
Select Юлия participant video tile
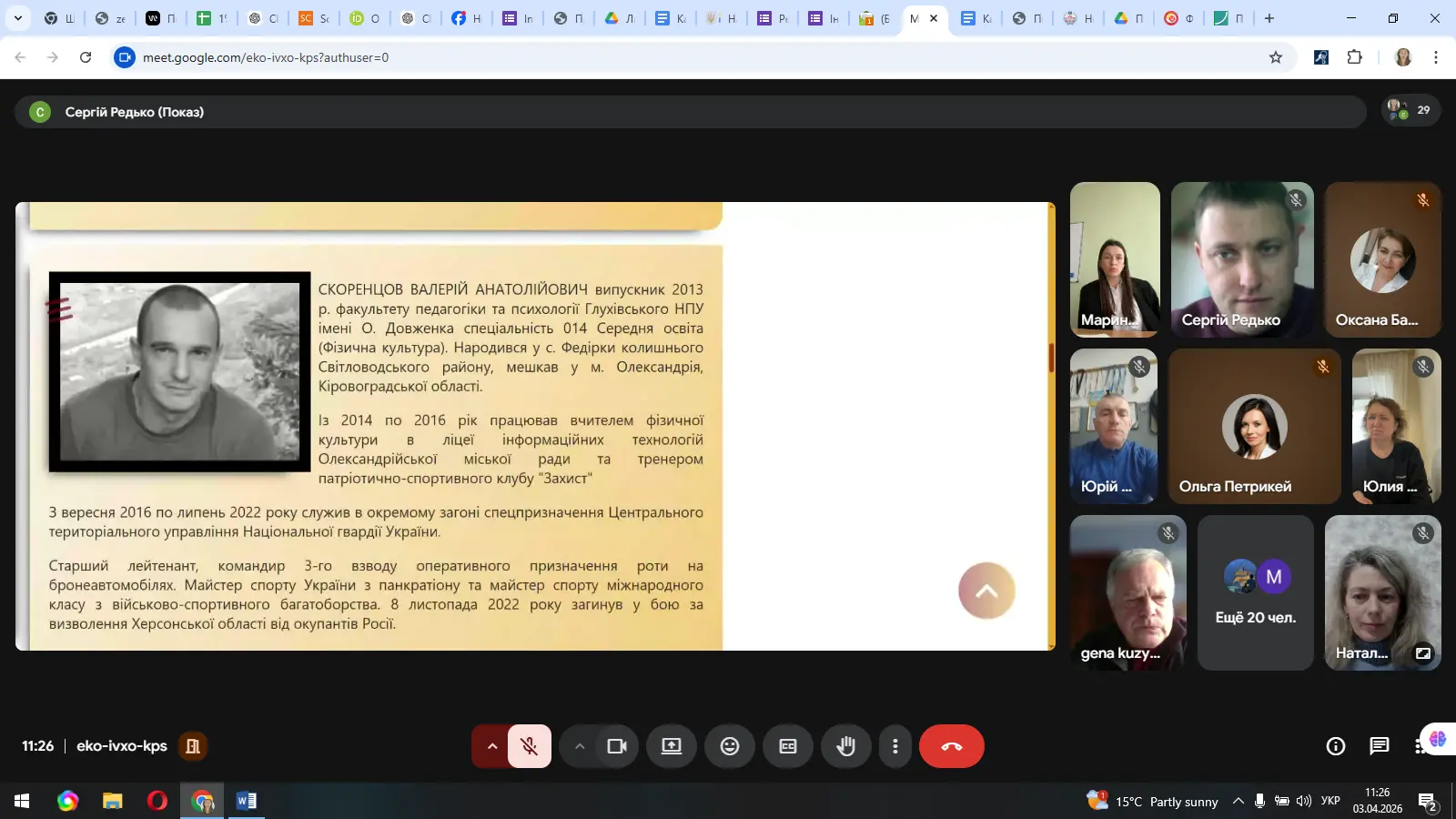[x=1397, y=426]
